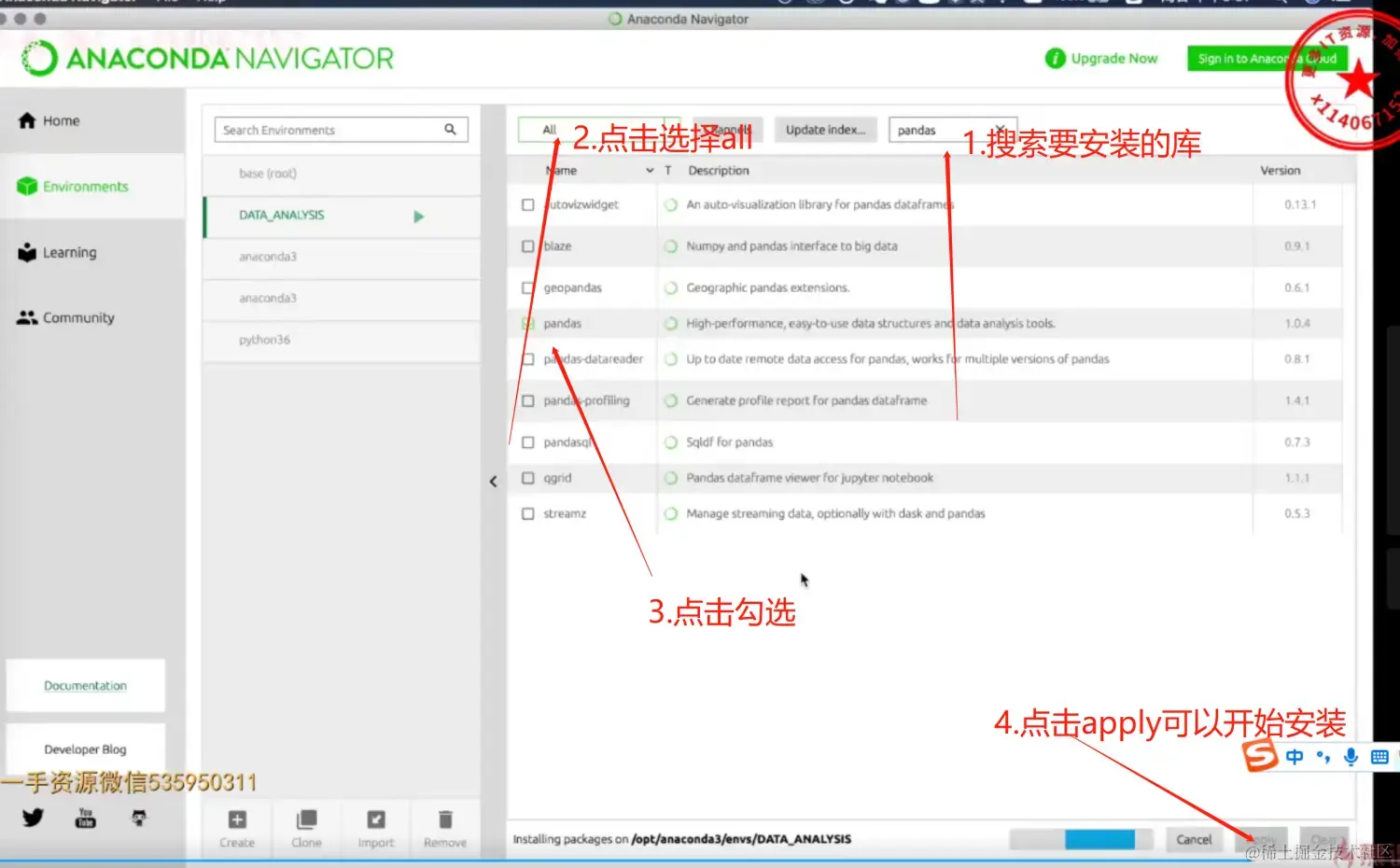The width and height of the screenshot is (1400, 868).
Task: Remove the selected environment
Action: 445,828
